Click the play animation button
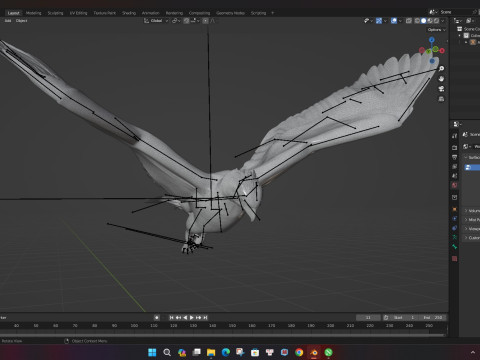The width and height of the screenshot is (480, 360). coord(192,317)
